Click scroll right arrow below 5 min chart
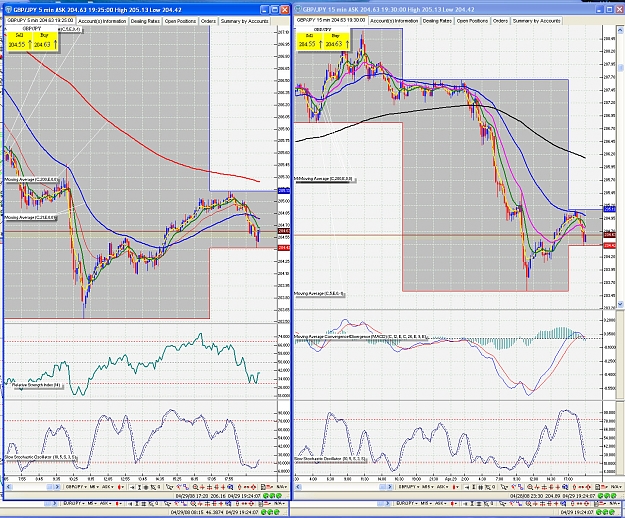This screenshot has width=625, height=518. (58, 487)
